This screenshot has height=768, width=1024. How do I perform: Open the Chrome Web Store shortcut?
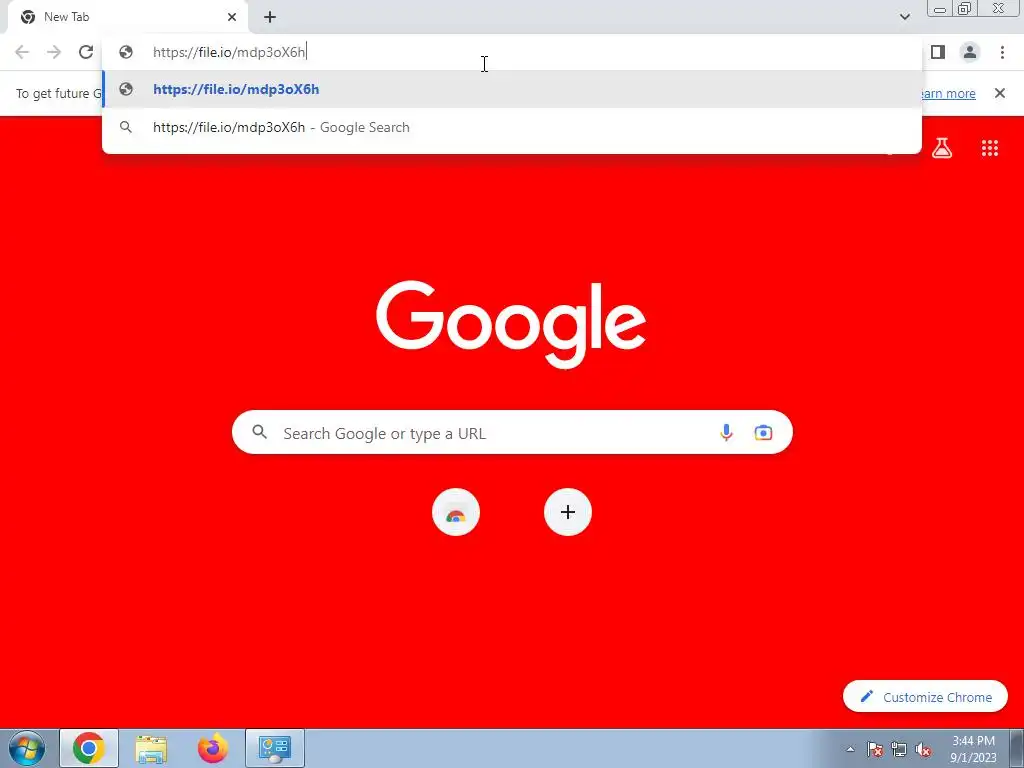(456, 512)
